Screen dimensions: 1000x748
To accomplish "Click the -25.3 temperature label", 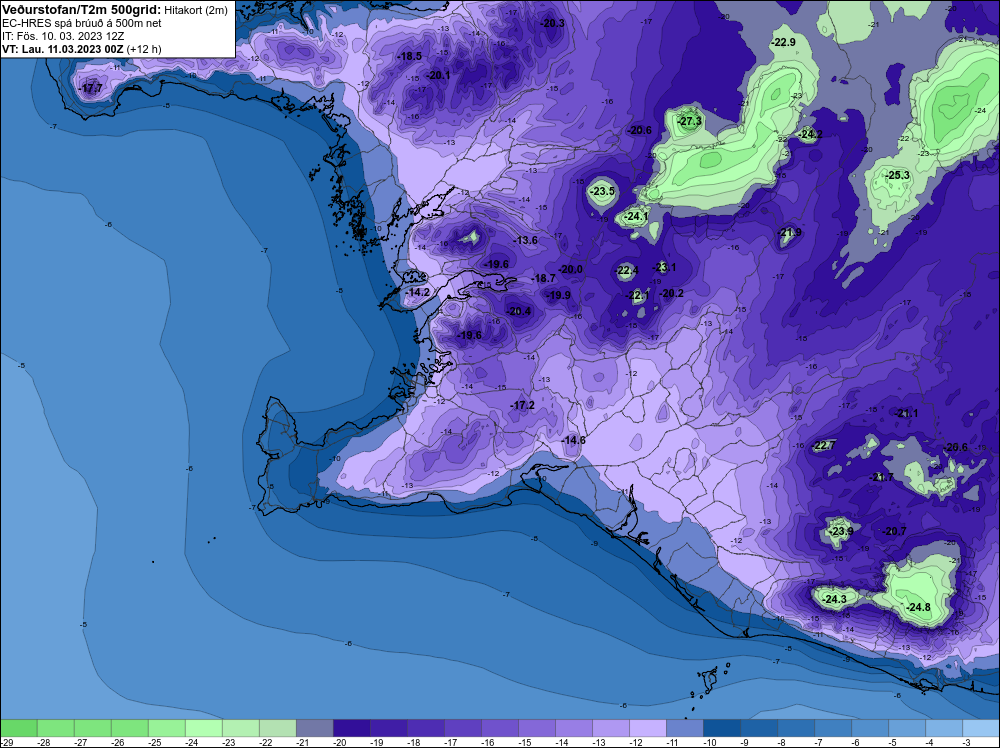I will 898,175.
